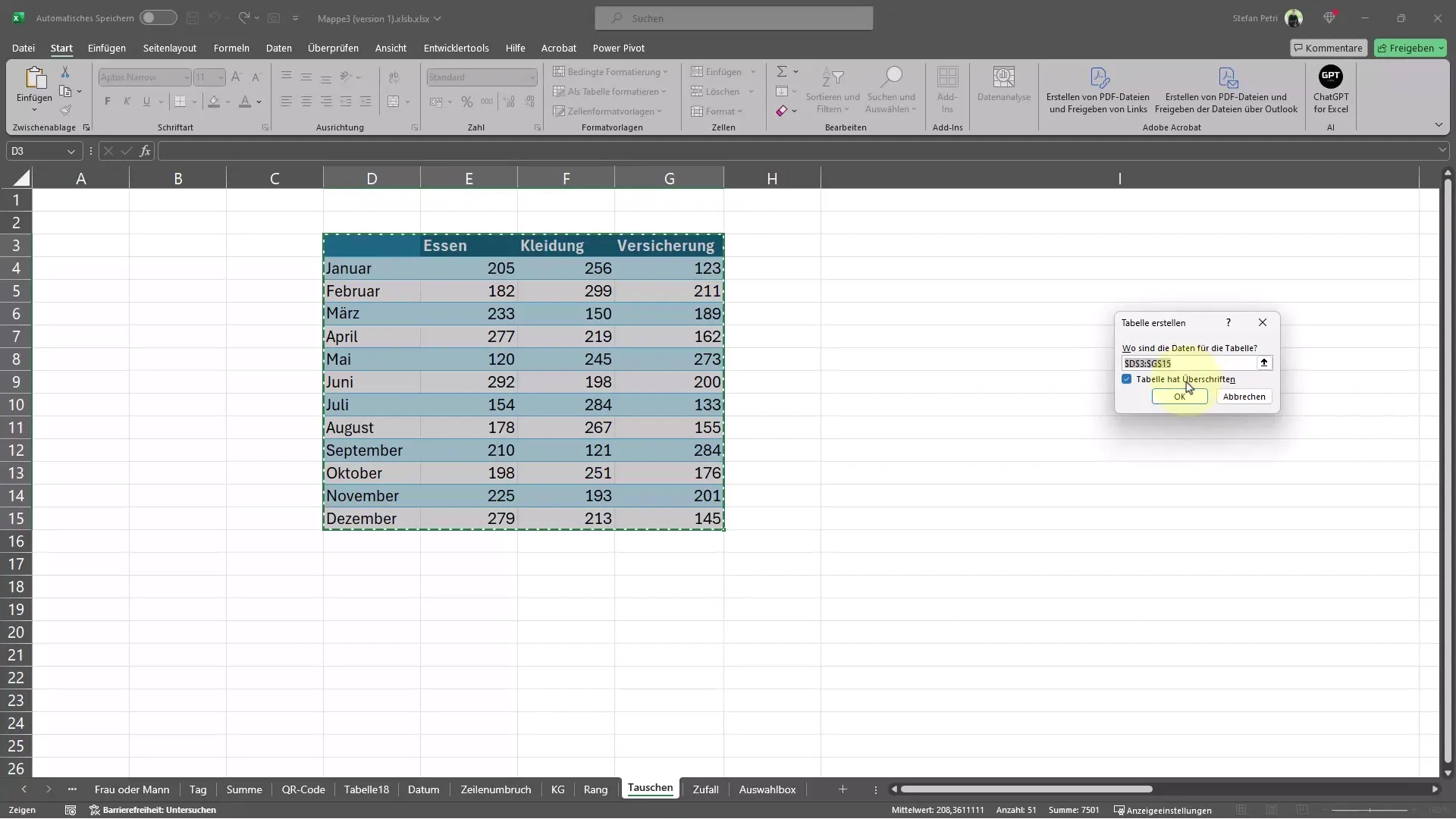Switch to the Einfügen ribbon tab
The width and height of the screenshot is (1456, 819).
(x=107, y=48)
